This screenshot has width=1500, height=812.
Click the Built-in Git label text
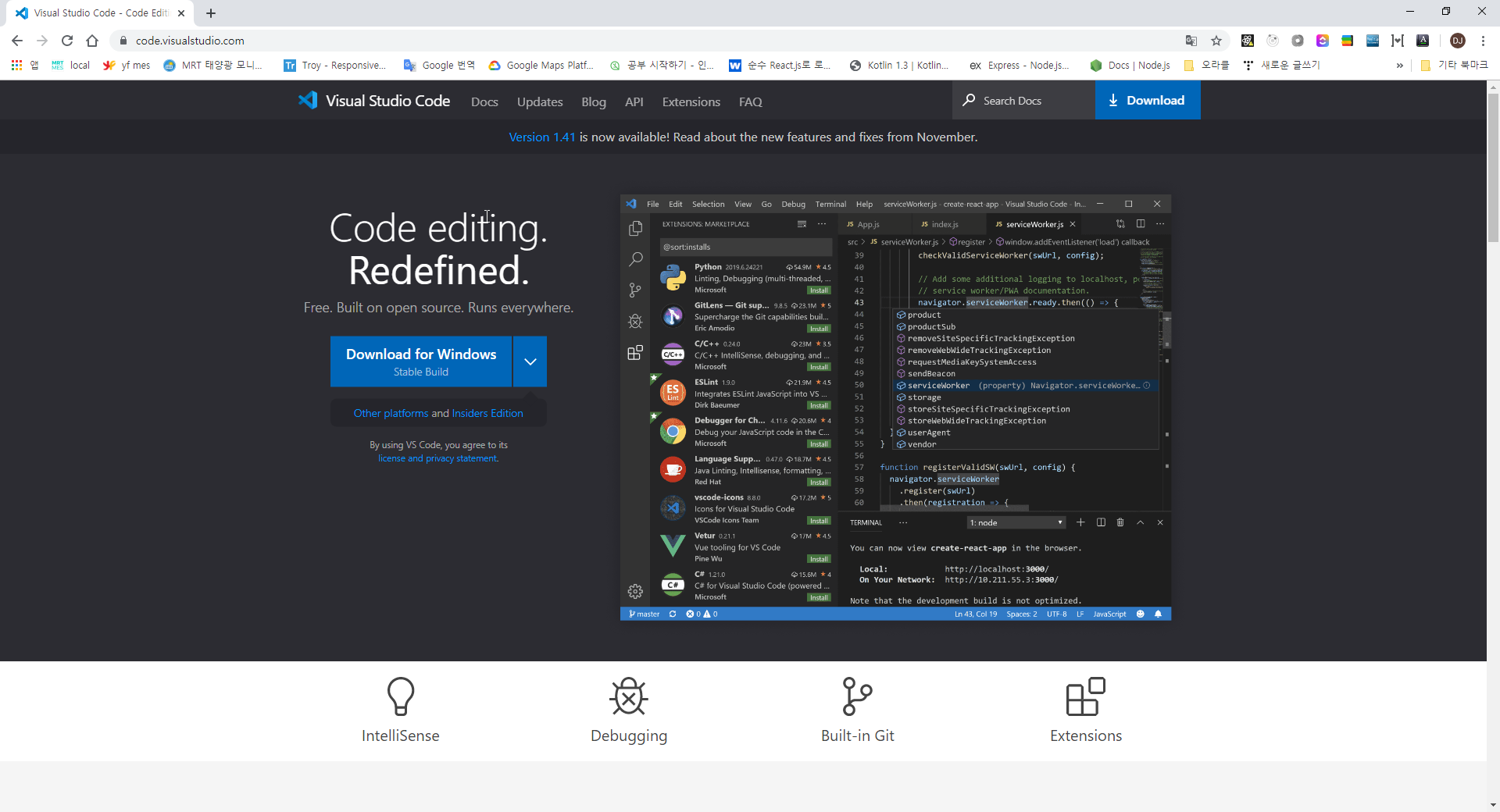point(858,735)
